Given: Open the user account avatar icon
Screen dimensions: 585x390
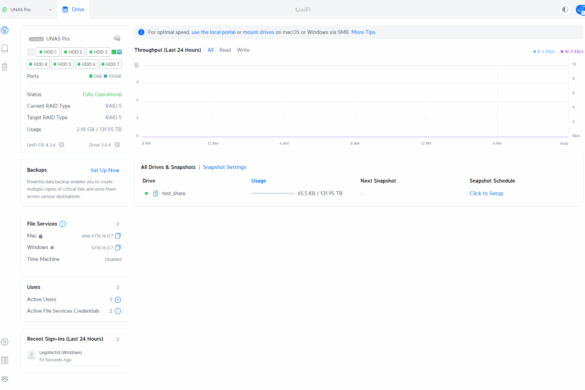Looking at the screenshot, I should (581, 10).
